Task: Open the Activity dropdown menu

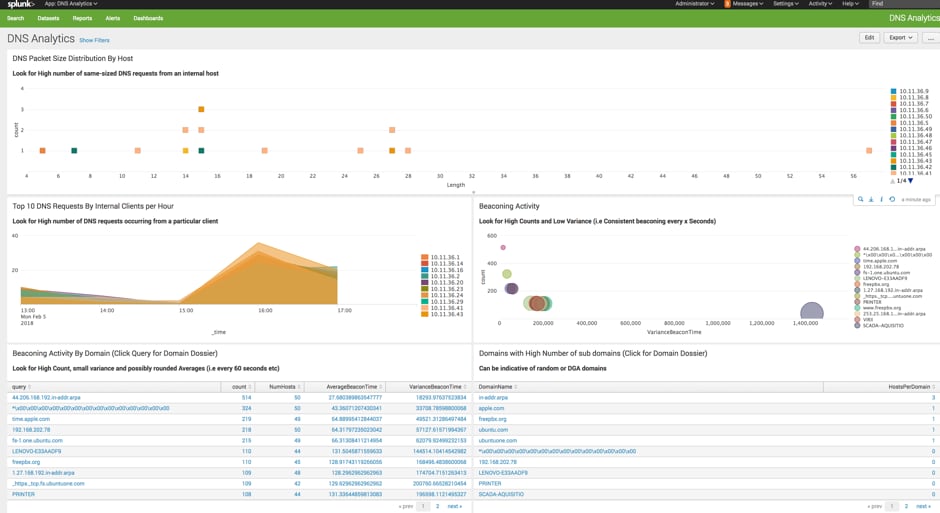Action: tap(820, 4)
